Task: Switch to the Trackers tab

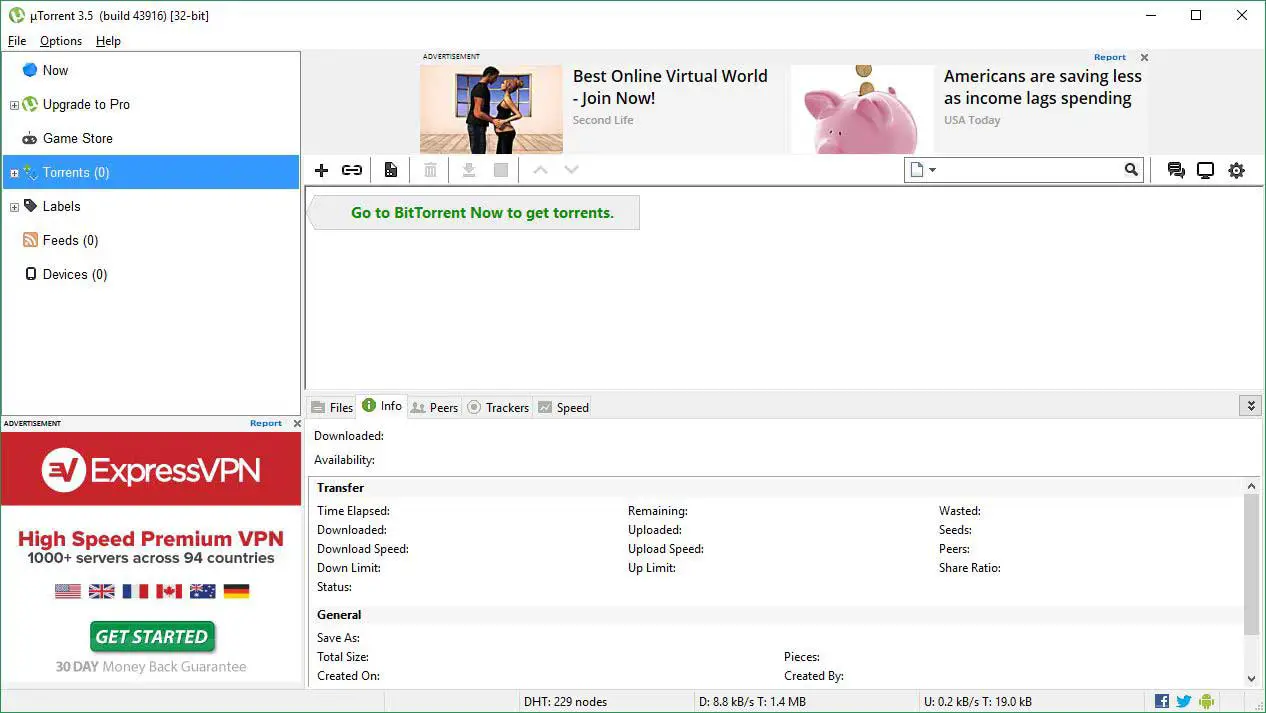Action: click(x=498, y=407)
